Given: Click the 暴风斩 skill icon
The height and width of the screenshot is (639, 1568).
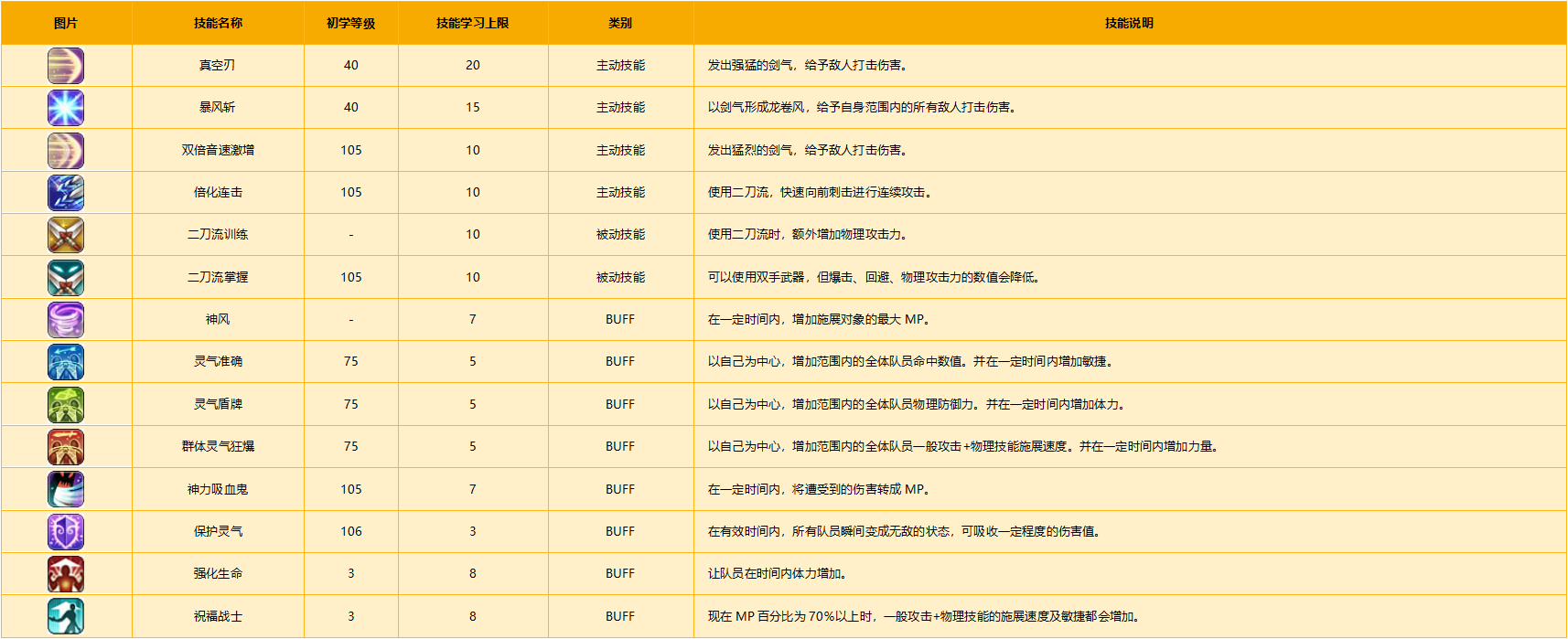Looking at the screenshot, I should [x=66, y=108].
